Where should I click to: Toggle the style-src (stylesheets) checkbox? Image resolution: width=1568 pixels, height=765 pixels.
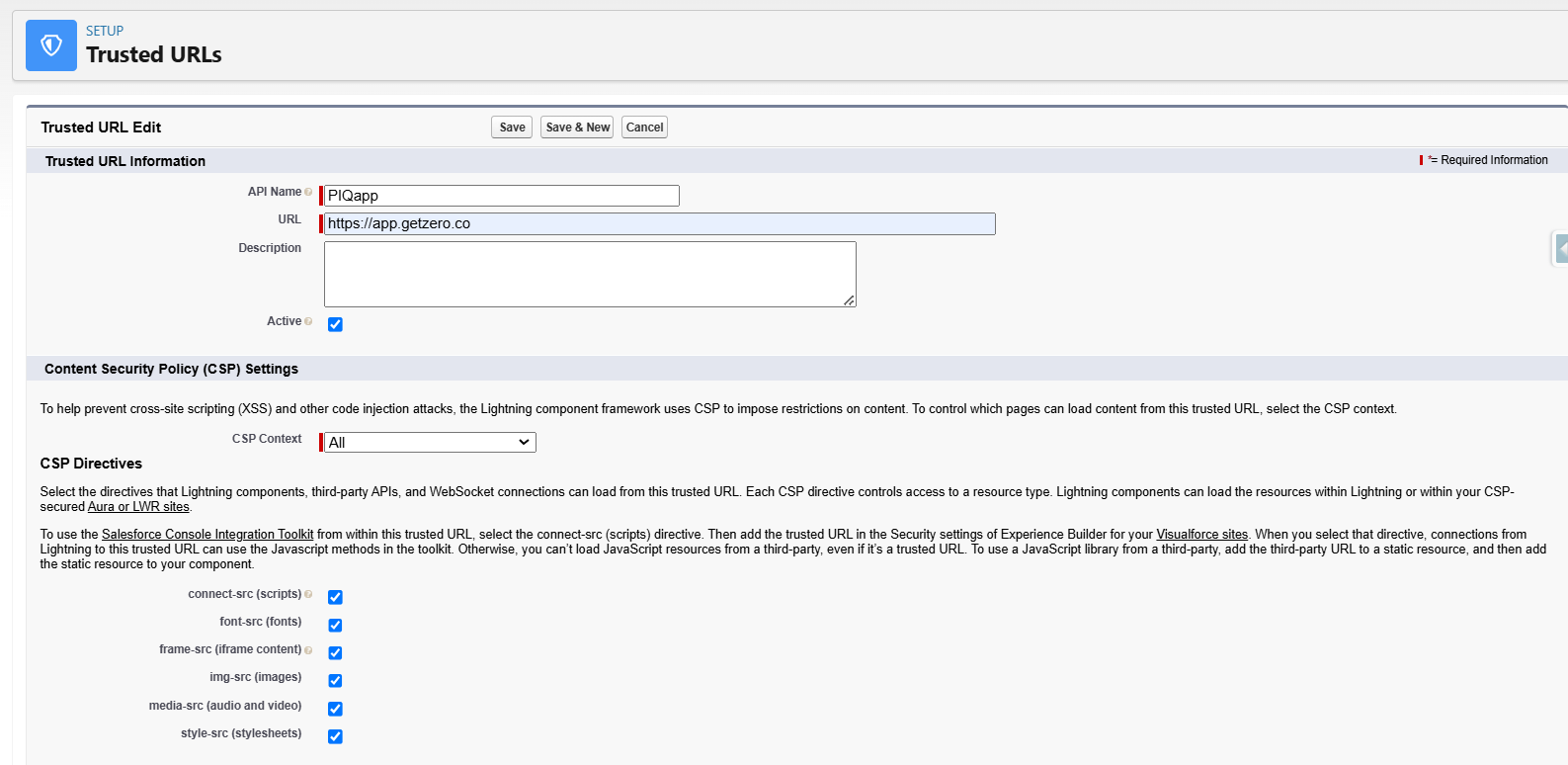tap(335, 736)
